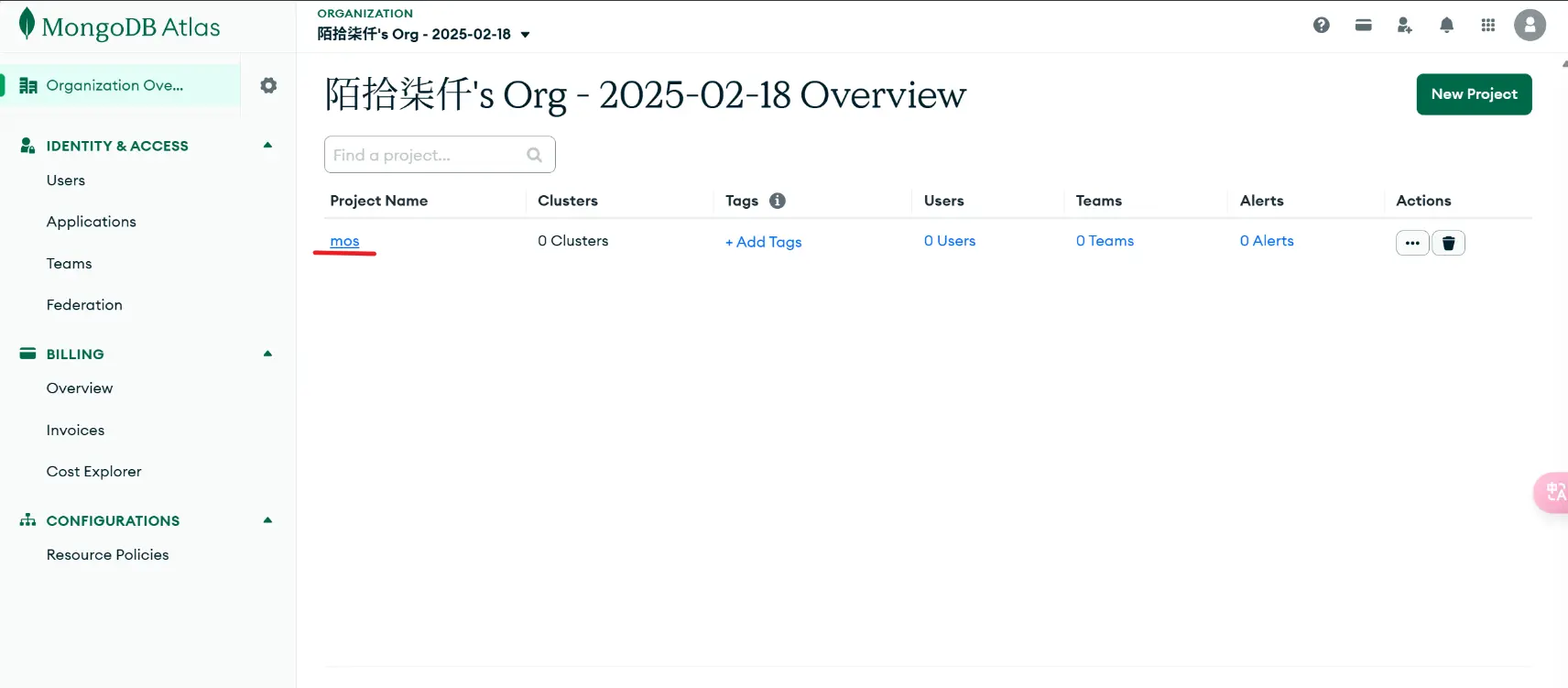The image size is (1568, 688).
Task: Click the billing card icon in header
Action: (1363, 26)
